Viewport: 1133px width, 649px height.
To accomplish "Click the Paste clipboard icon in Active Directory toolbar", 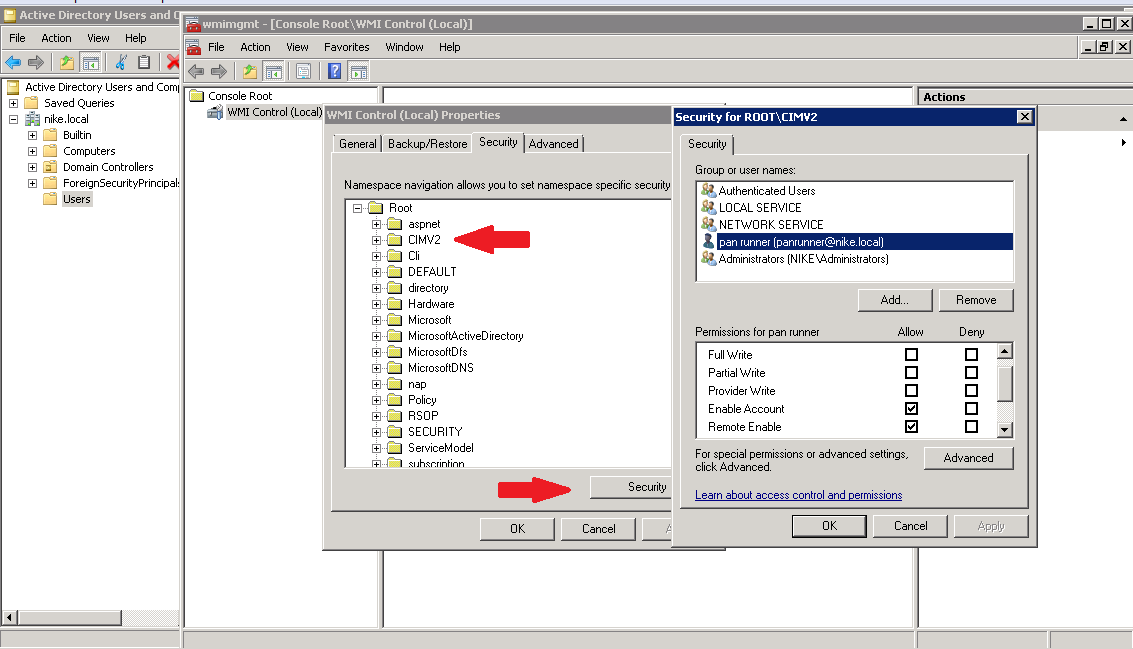I will pyautogui.click(x=144, y=62).
